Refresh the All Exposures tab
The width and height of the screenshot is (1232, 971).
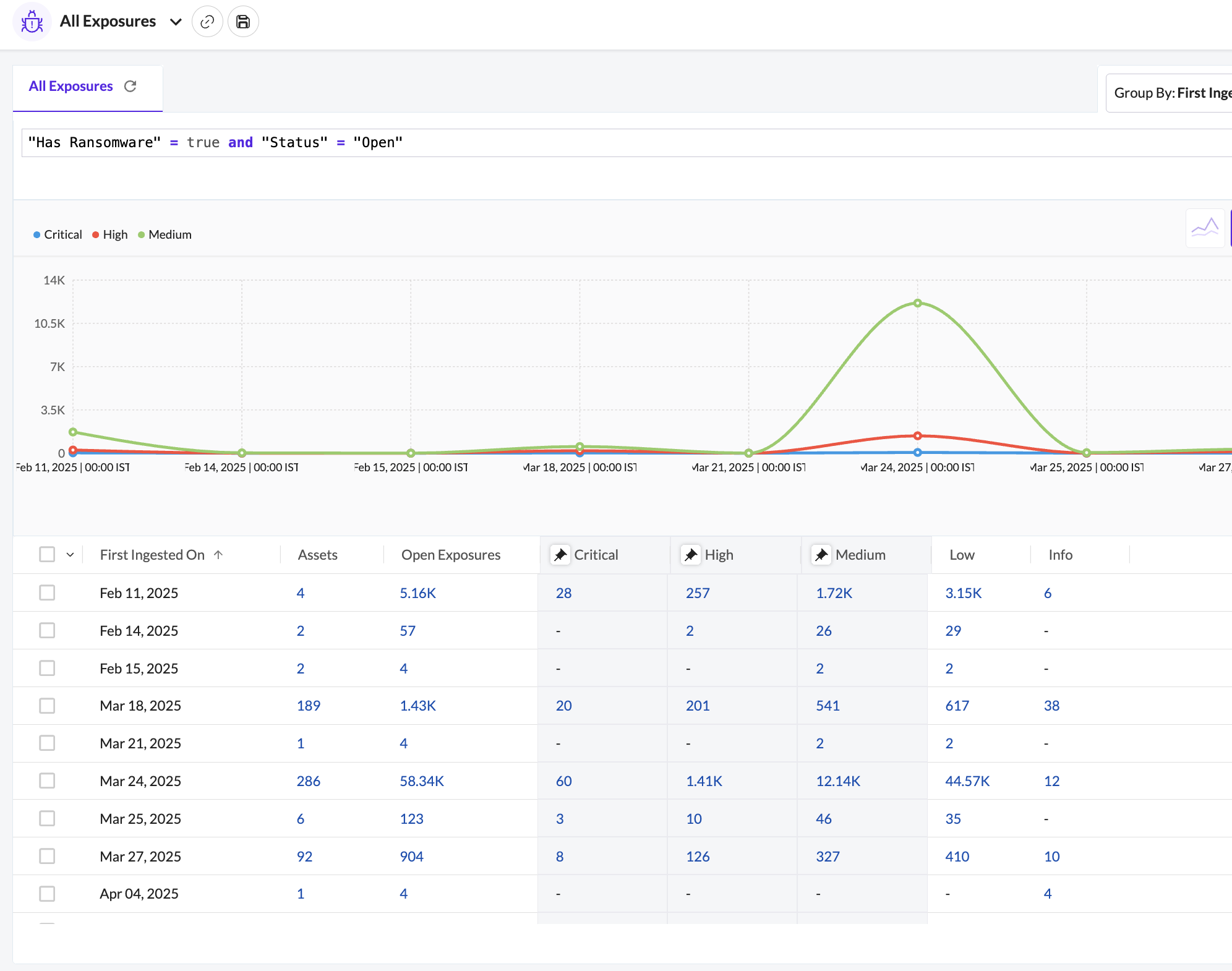tap(130, 86)
